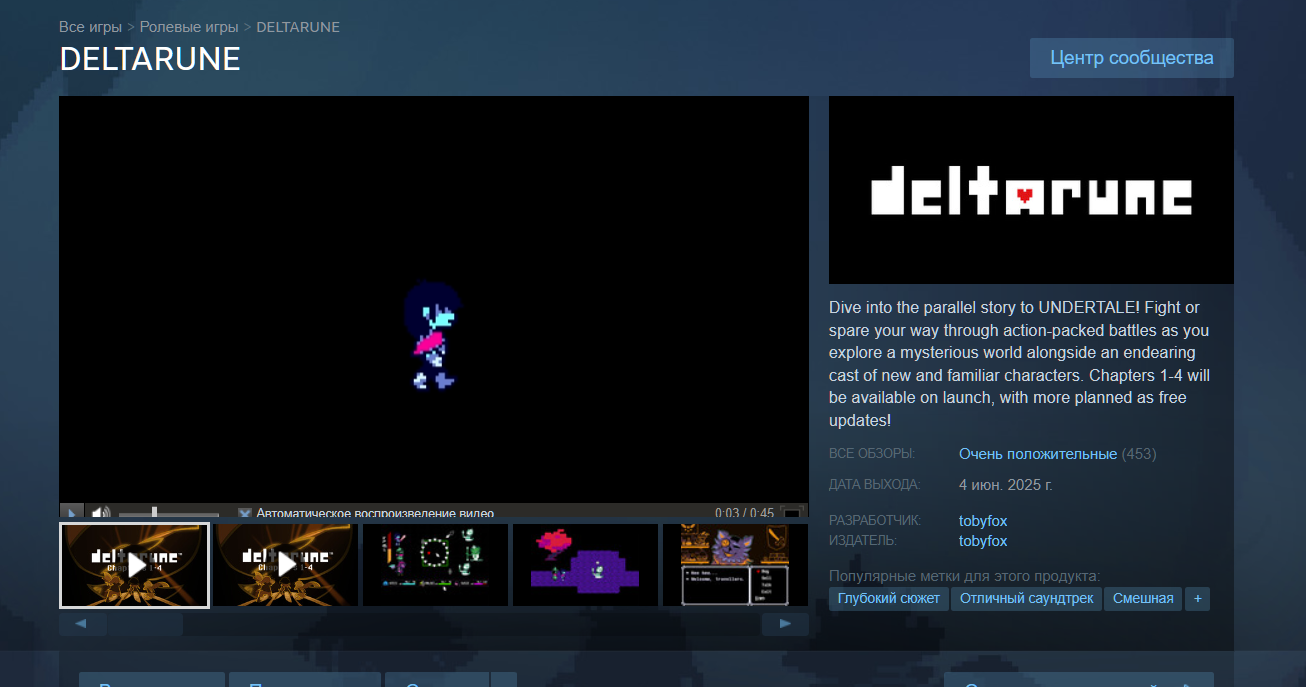This screenshot has height=687, width=1306.
Task: Open the purple platform screenshot thumbnail
Action: pos(585,565)
